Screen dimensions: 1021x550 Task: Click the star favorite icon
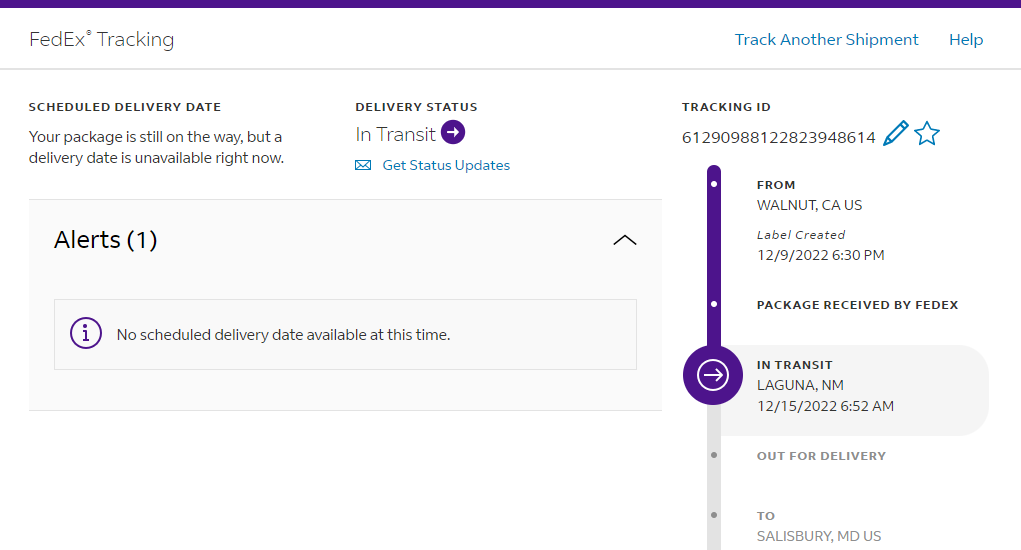927,134
